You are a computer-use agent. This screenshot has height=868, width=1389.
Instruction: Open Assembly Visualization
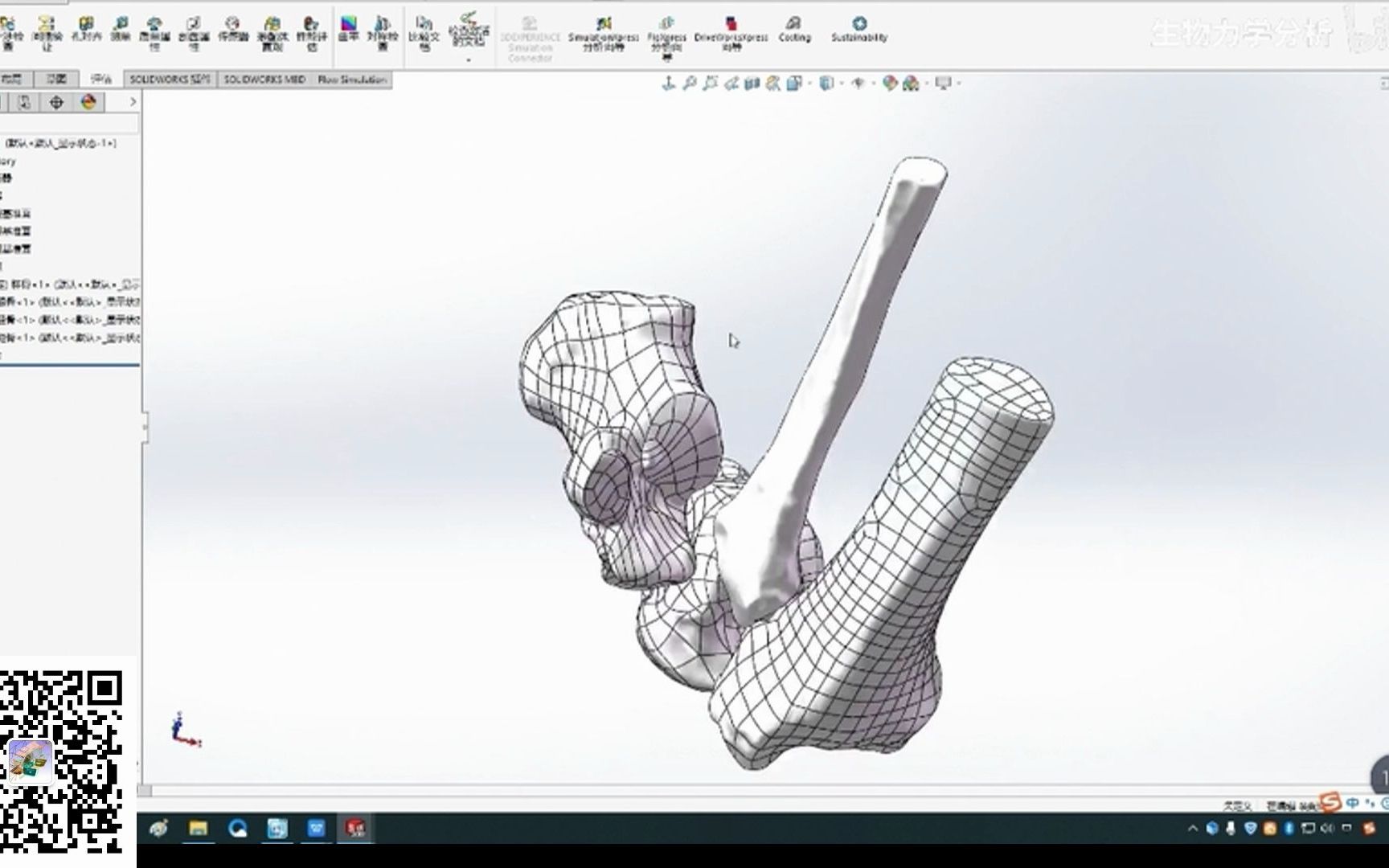pyautogui.click(x=272, y=32)
